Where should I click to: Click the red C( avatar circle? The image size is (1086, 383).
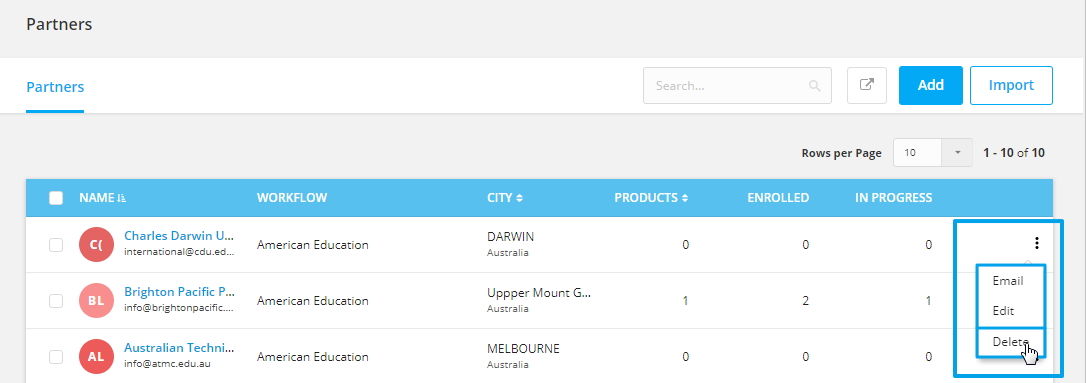pyautogui.click(x=96, y=244)
